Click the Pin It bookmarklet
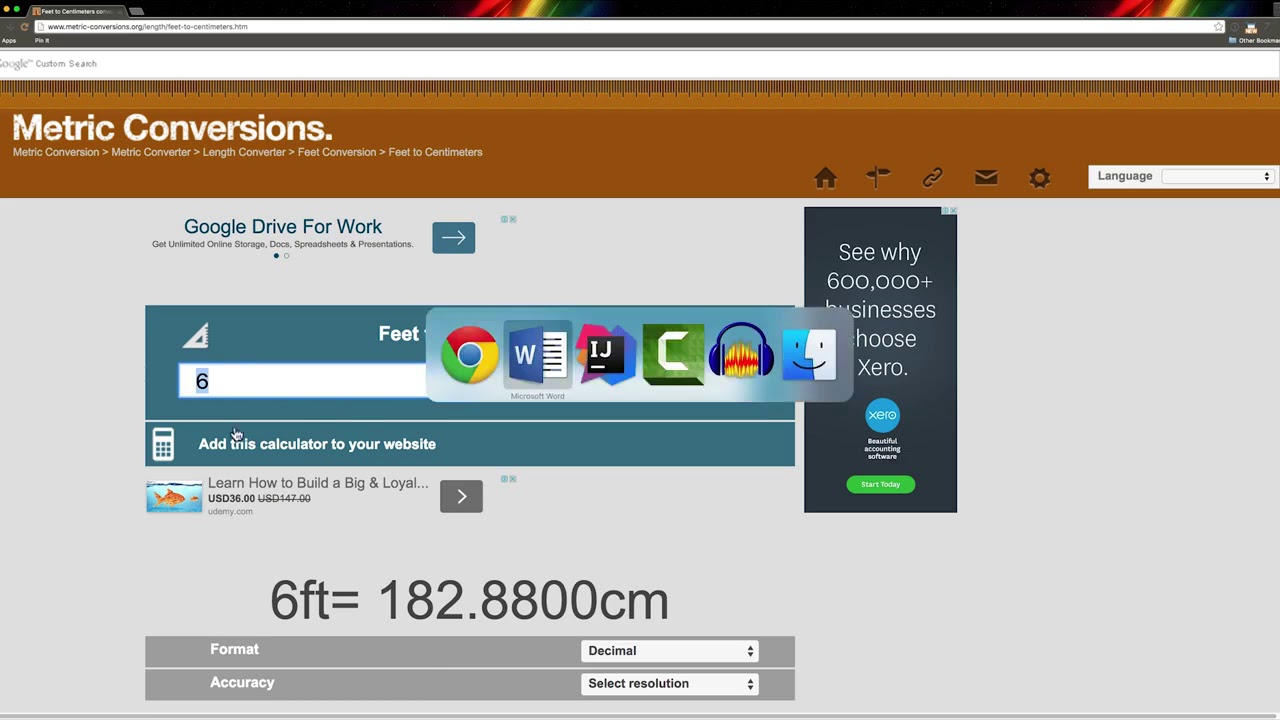Screen dimensions: 1280x720 click(42, 41)
